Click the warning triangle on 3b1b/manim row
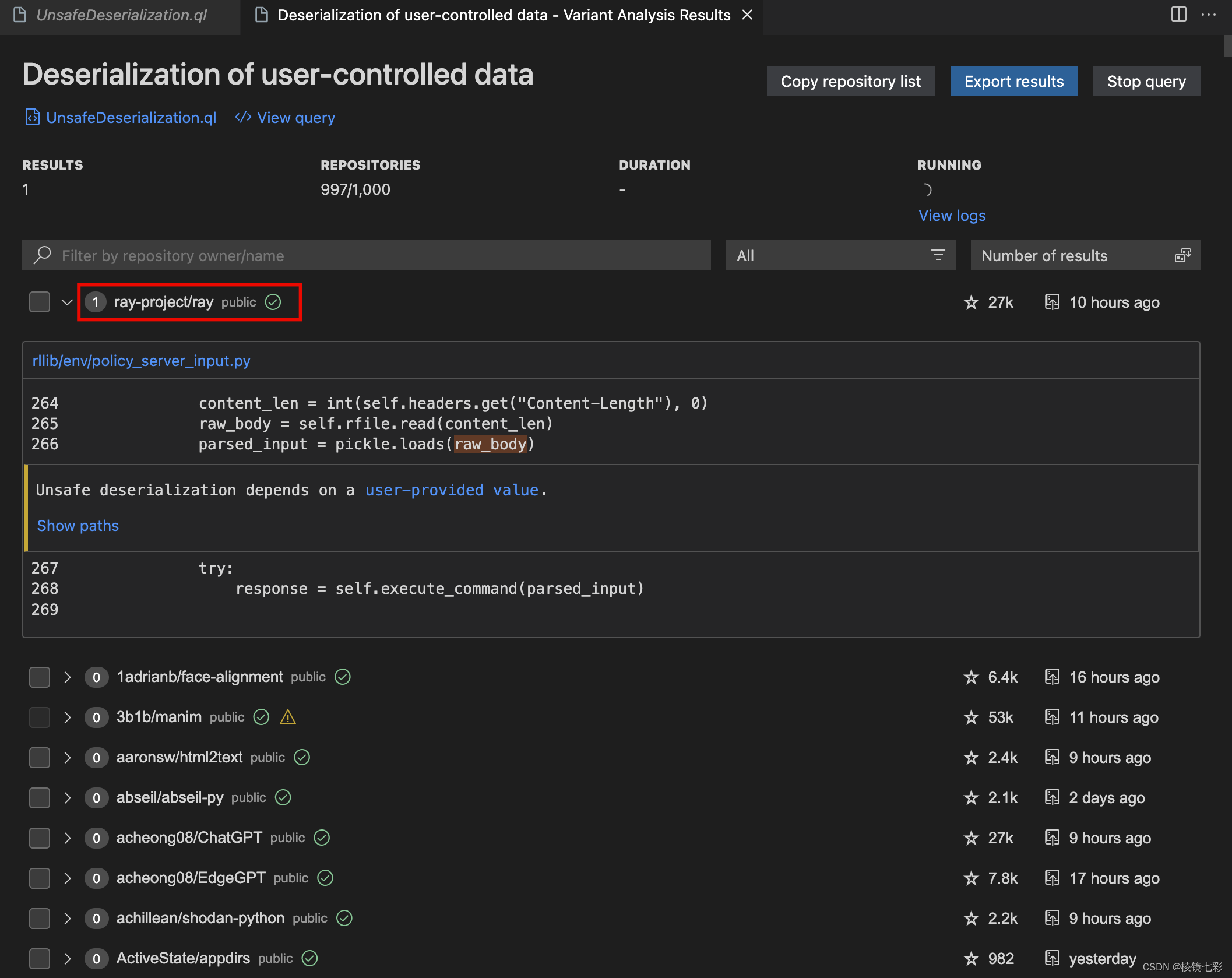1232x978 pixels. pyautogui.click(x=288, y=717)
